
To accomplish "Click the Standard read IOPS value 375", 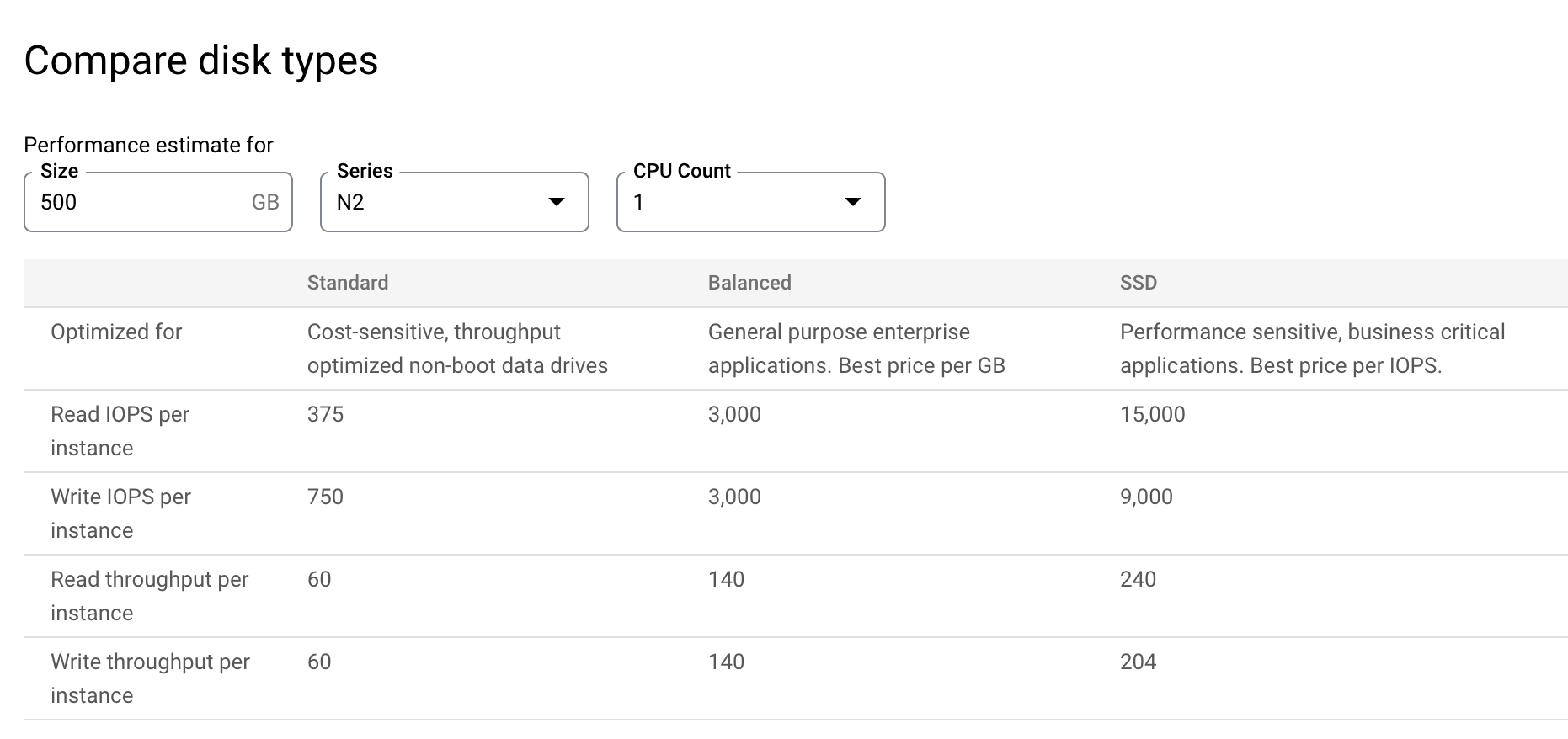I will pos(325,415).
